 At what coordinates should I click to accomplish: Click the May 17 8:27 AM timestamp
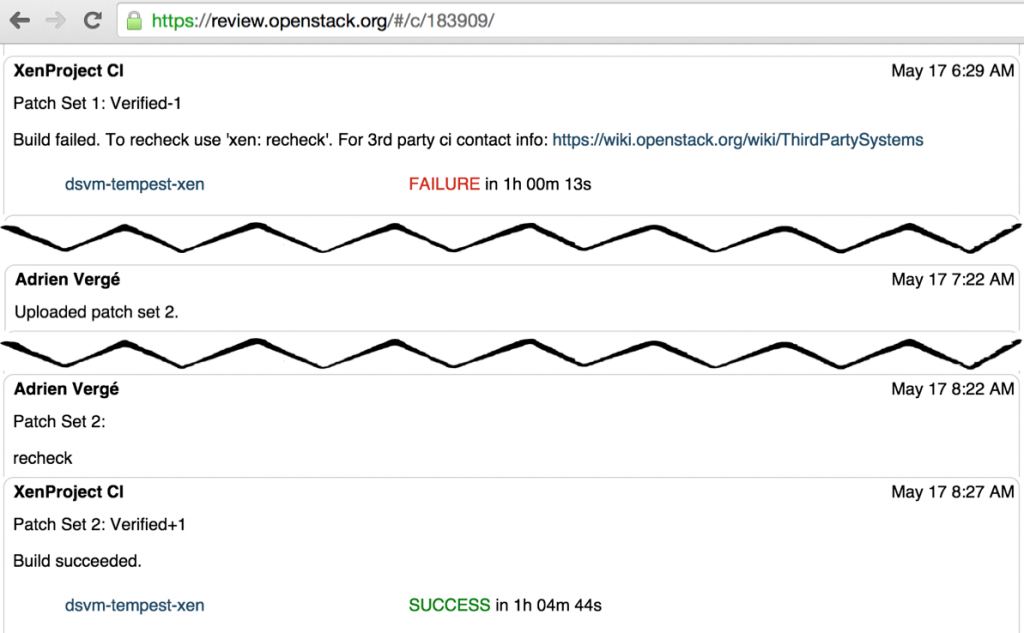(x=952, y=492)
